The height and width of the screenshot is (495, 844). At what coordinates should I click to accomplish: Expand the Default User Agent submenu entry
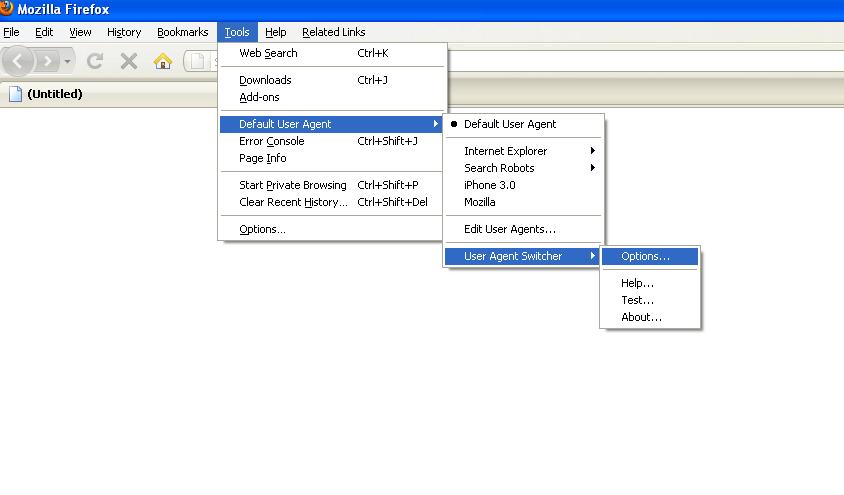[331, 124]
